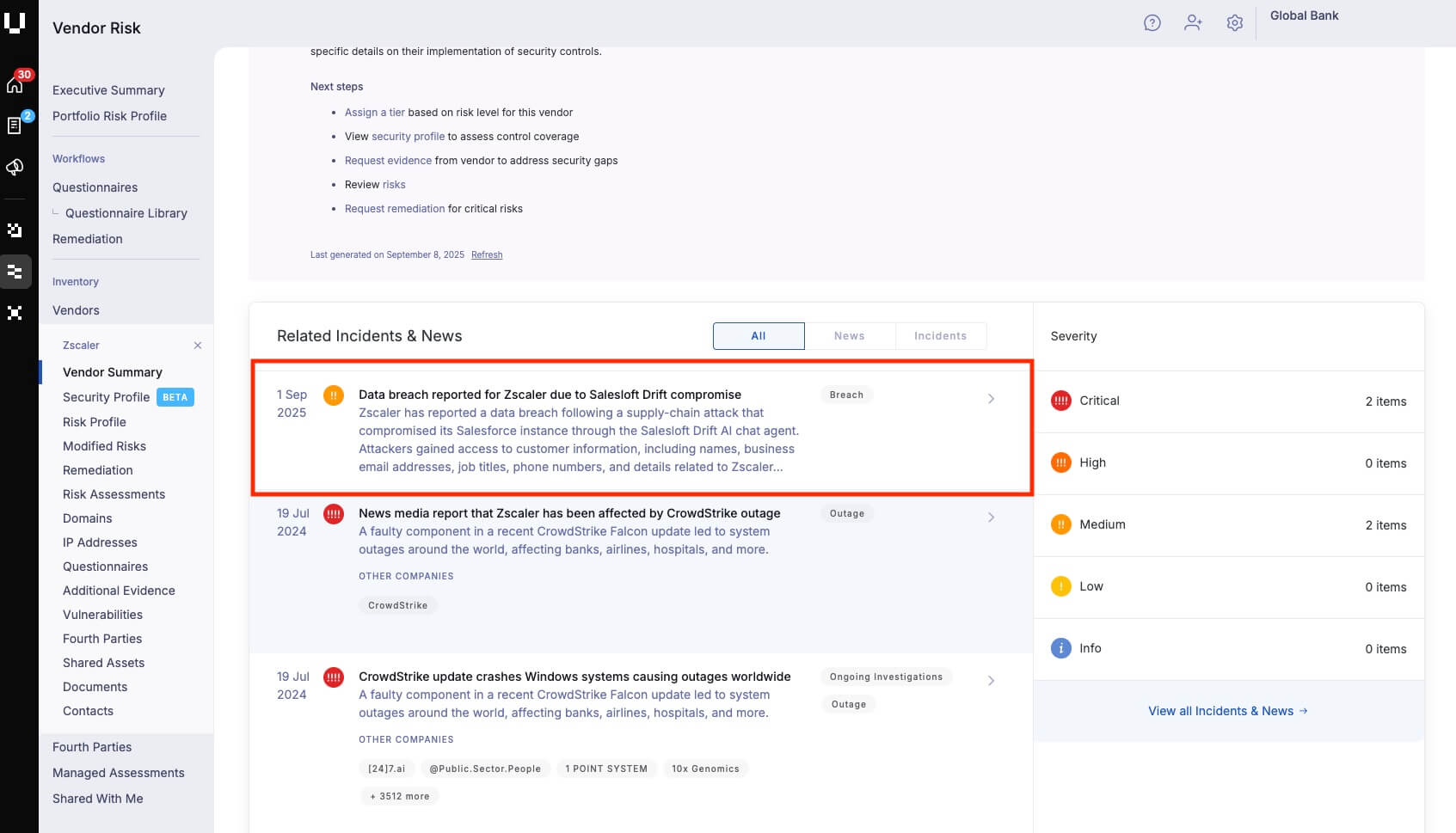Click the invite user icon in header
Image resolution: width=1456 pixels, height=833 pixels.
[1193, 23]
